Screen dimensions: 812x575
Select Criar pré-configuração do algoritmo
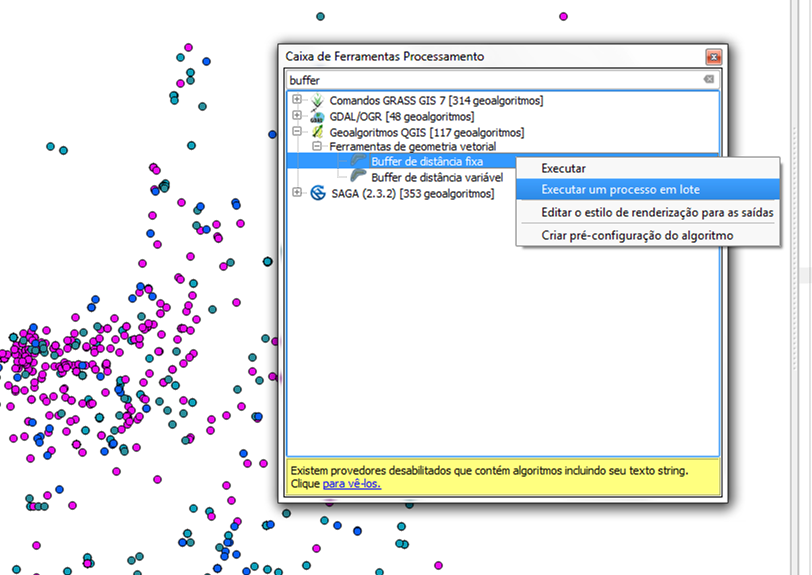coord(637,235)
